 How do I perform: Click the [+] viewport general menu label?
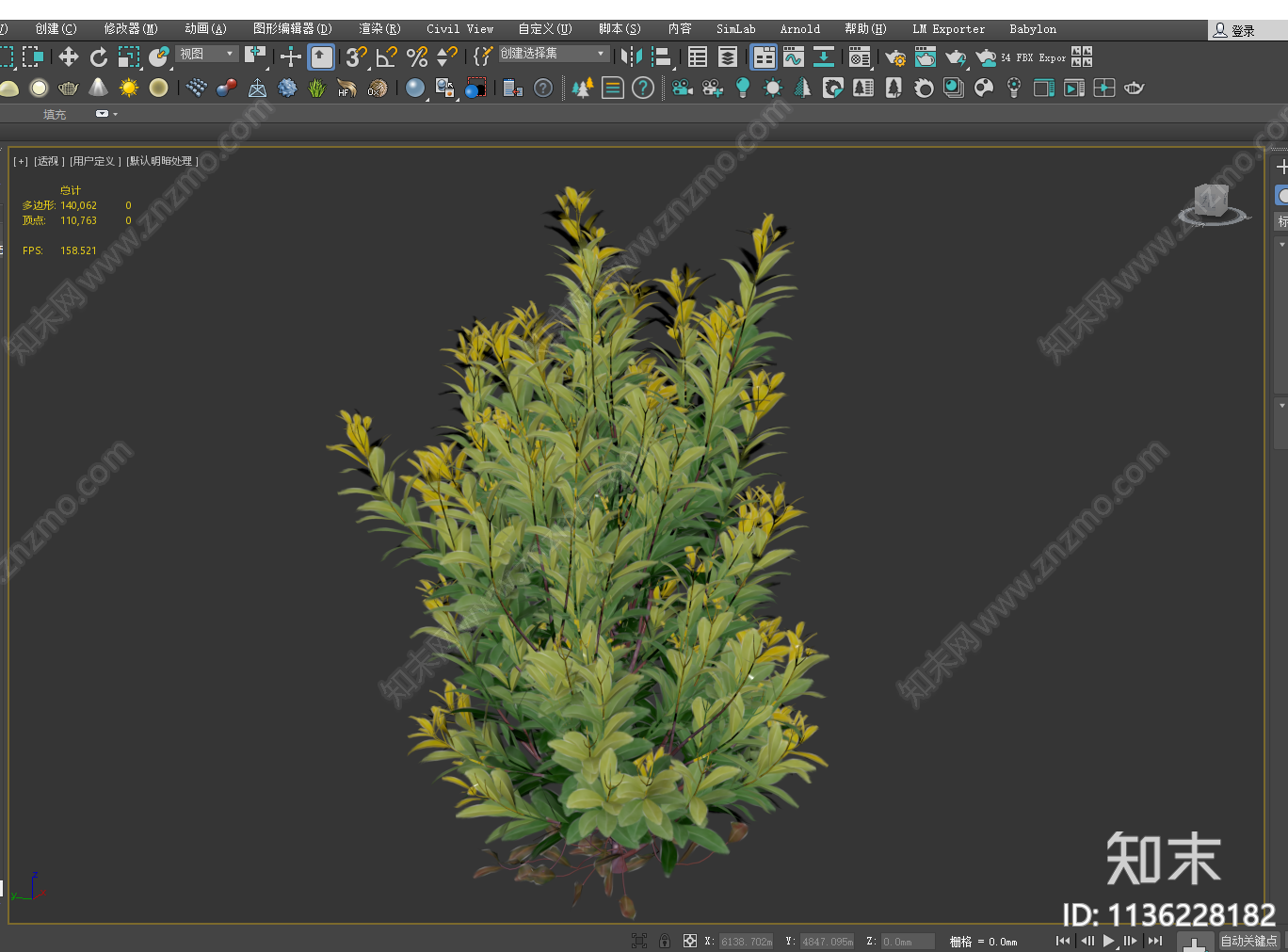coord(21,161)
